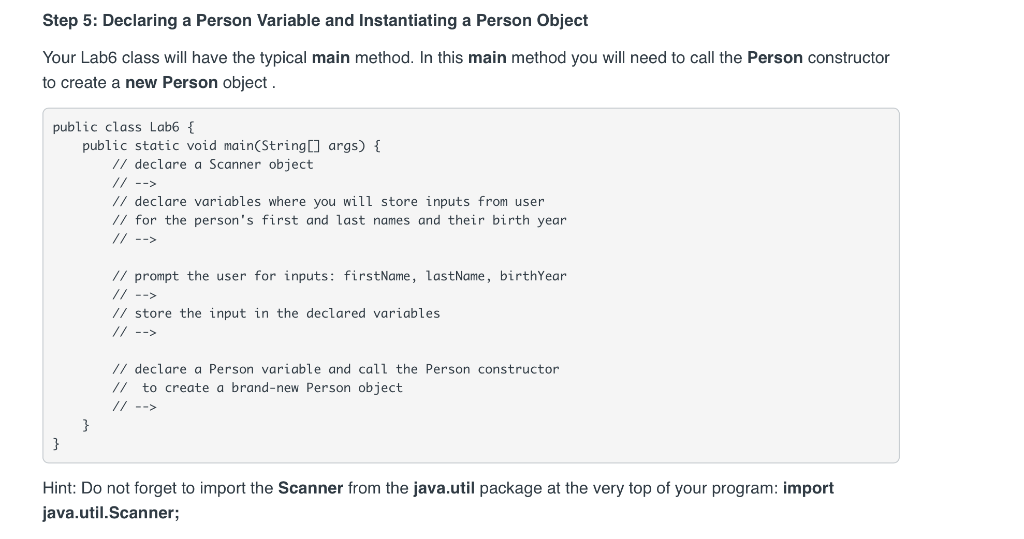Screen dimensions: 1024x539
Task: Click the closing brace of the Lab6 class
Action: [56, 444]
